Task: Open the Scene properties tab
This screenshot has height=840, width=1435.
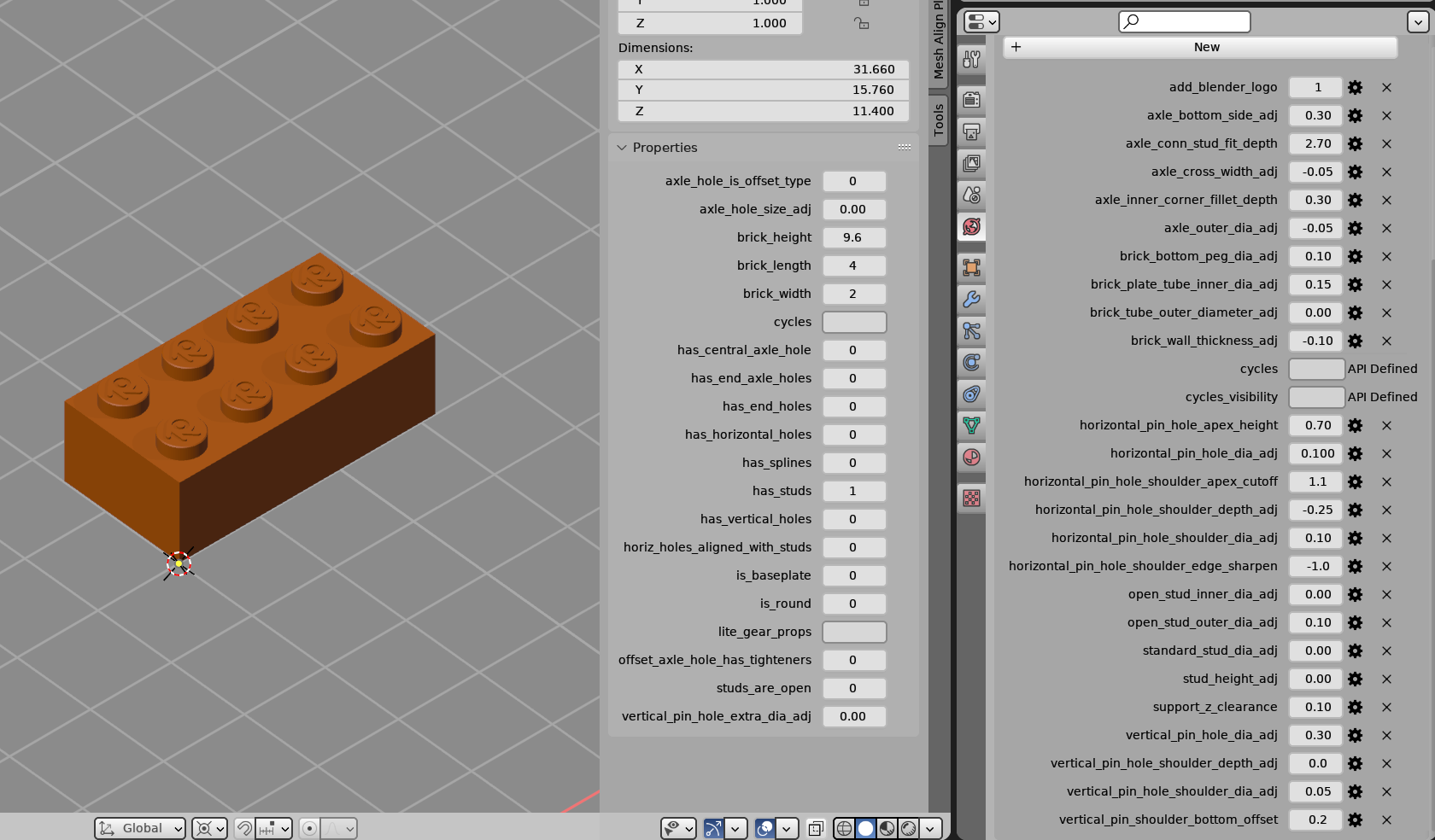Action: tap(971, 195)
